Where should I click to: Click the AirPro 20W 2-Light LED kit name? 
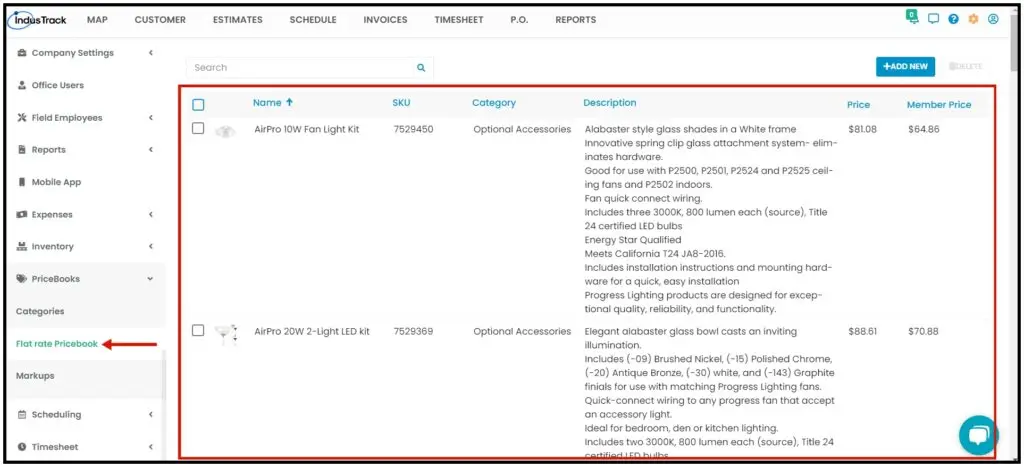[312, 331]
